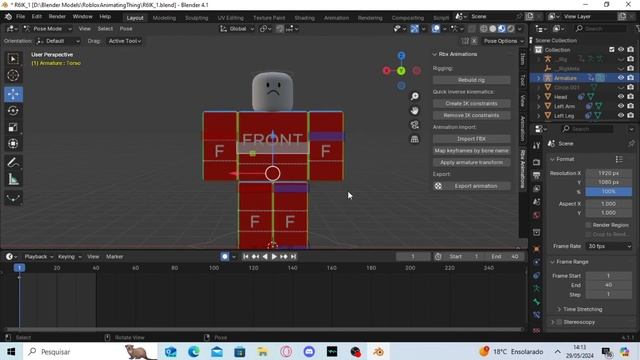Click Map keyframes by bone name
Screen dimensions: 640x360
pyautogui.click(x=471, y=151)
